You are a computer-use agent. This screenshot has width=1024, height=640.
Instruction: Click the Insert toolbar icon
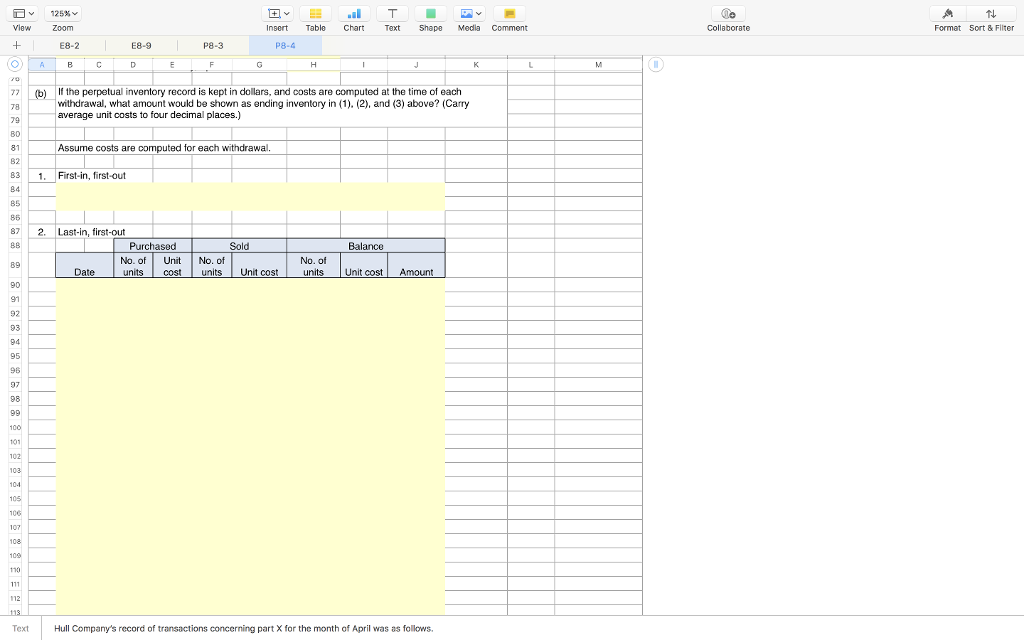click(271, 13)
